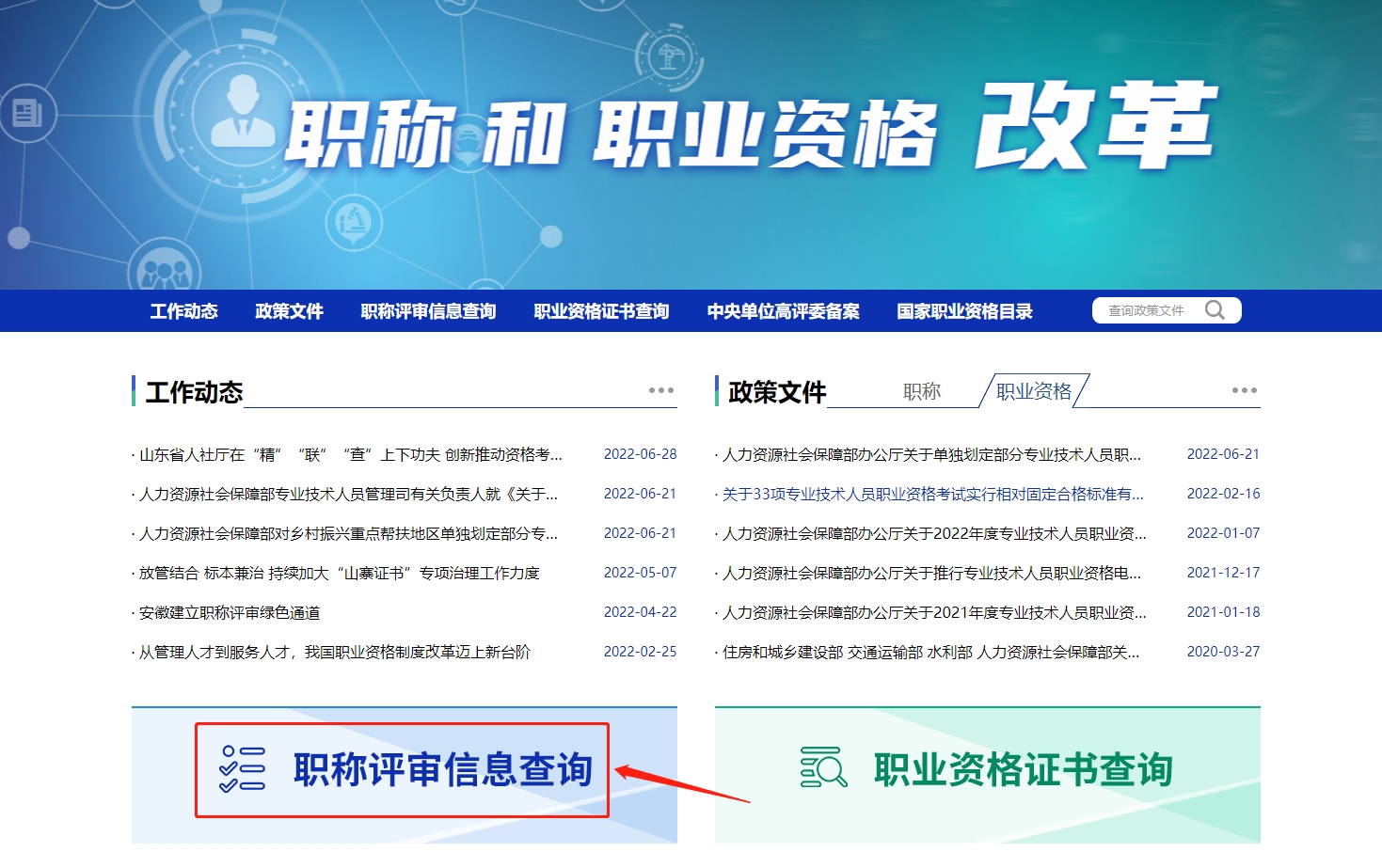Click the document search icon beside 职业资格证书查询
Image resolution: width=1382 pixels, height=868 pixels.
(x=823, y=767)
